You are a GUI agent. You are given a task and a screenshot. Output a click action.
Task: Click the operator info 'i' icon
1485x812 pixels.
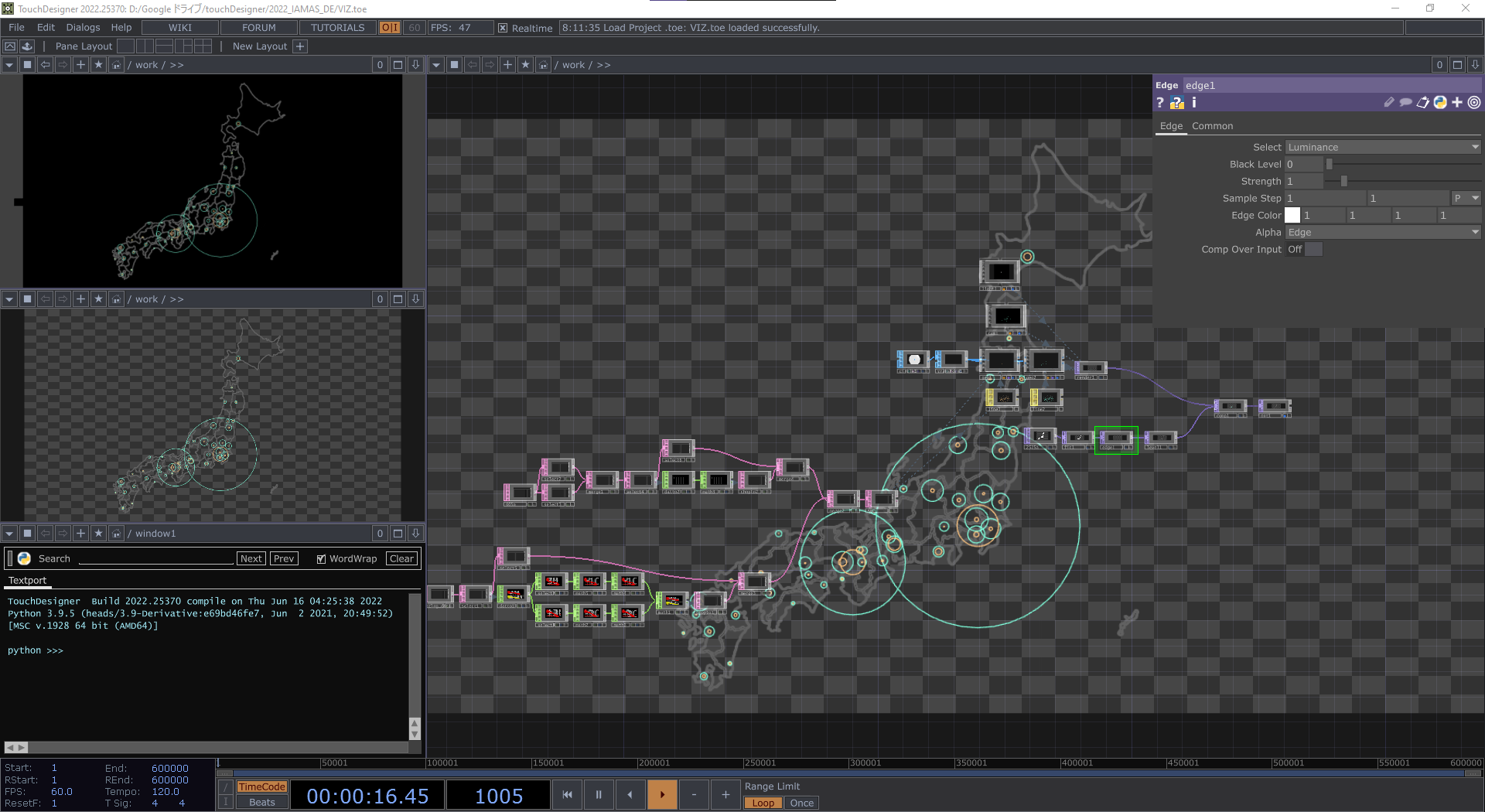[x=1193, y=103]
